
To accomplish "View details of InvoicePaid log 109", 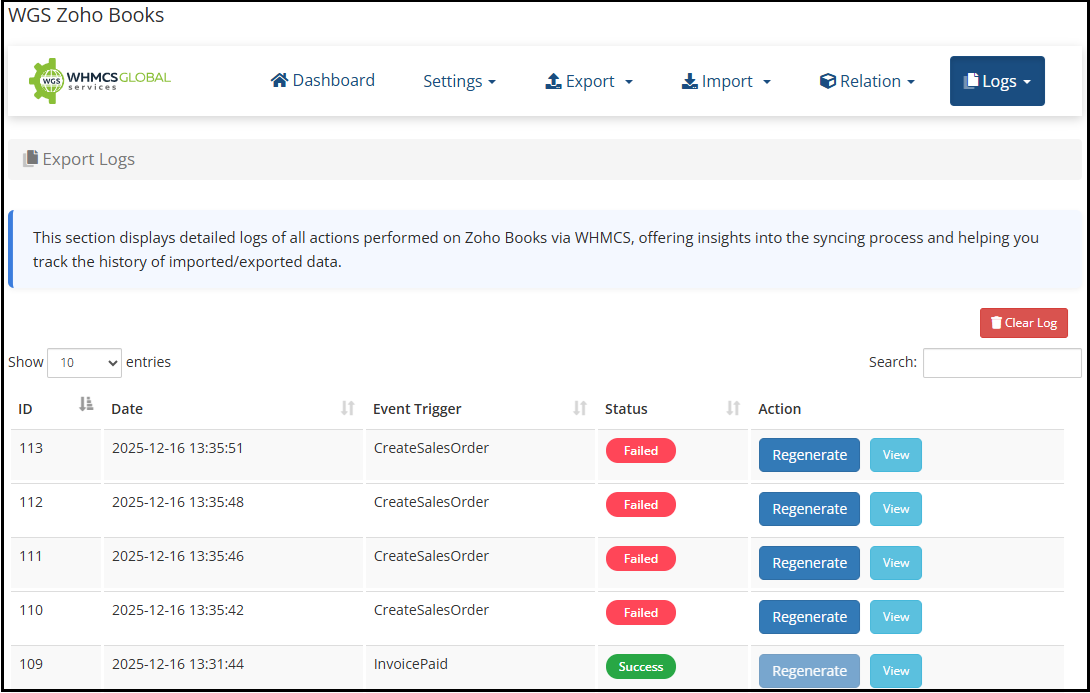I will (x=895, y=671).
